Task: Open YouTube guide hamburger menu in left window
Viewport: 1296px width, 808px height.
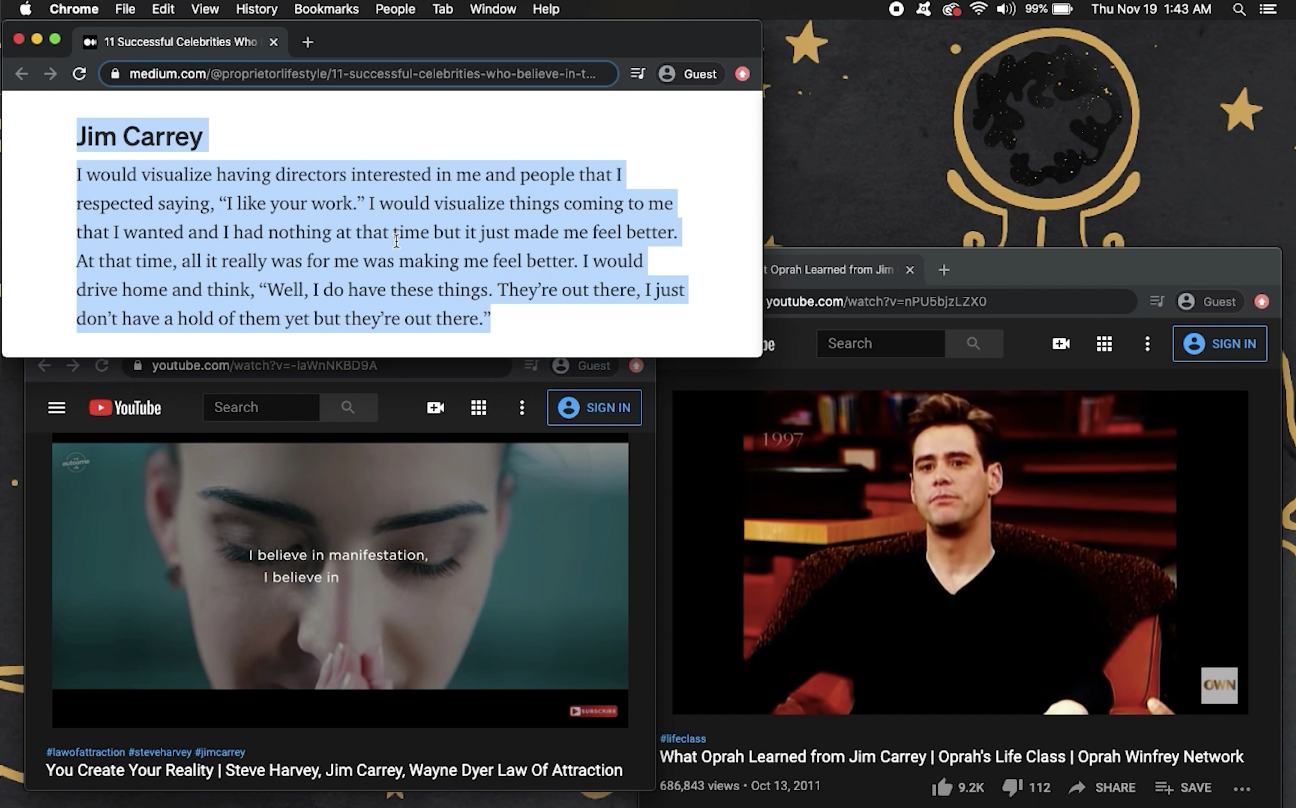Action: [57, 408]
